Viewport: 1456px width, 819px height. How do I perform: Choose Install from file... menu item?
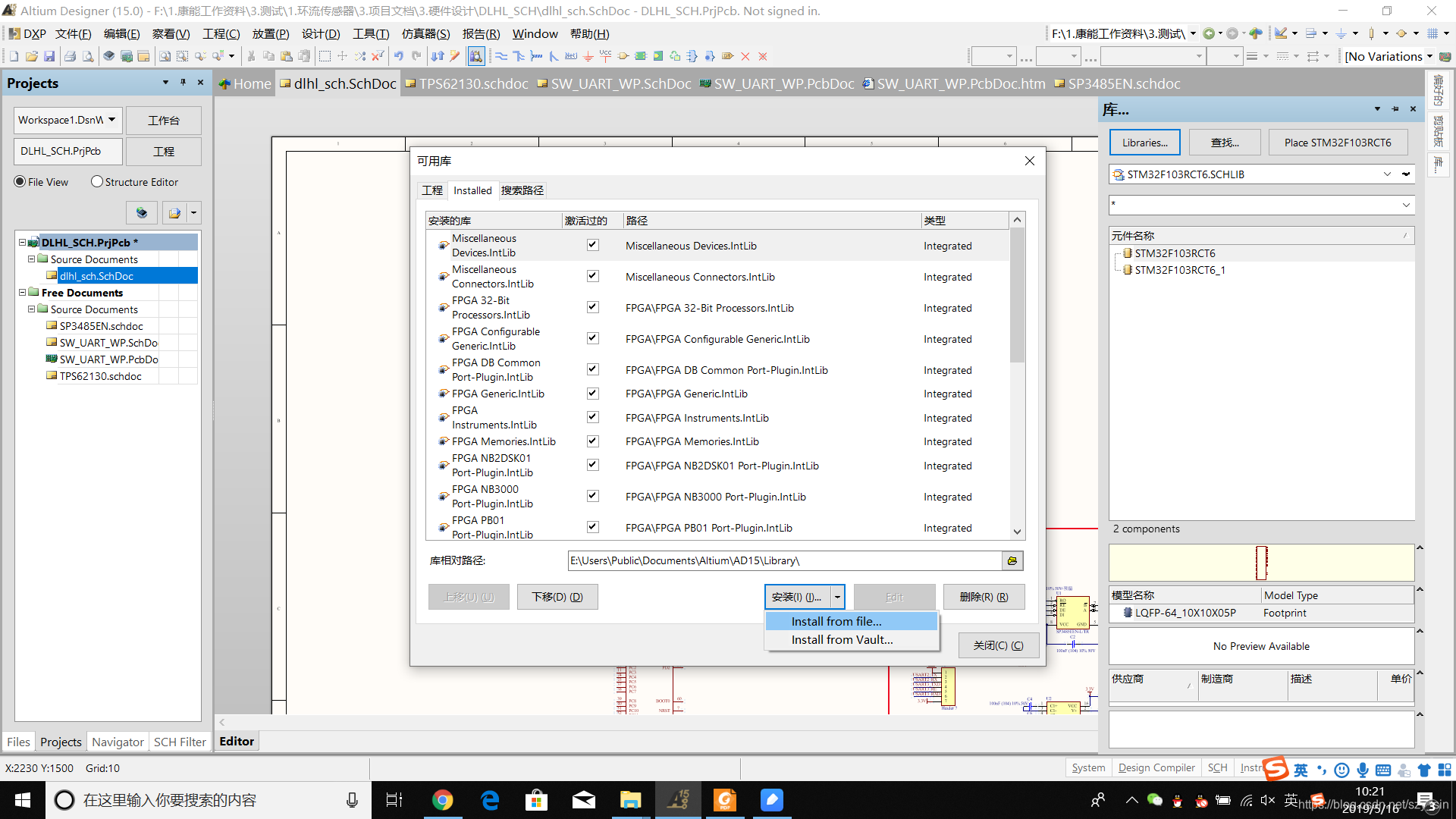[x=852, y=621]
